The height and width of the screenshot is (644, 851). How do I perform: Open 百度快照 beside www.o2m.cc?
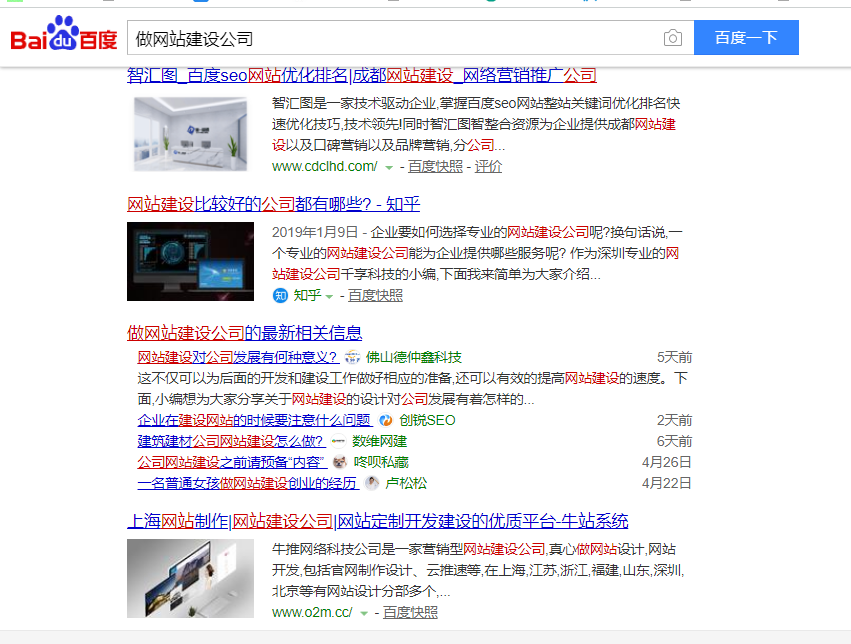tap(410, 613)
